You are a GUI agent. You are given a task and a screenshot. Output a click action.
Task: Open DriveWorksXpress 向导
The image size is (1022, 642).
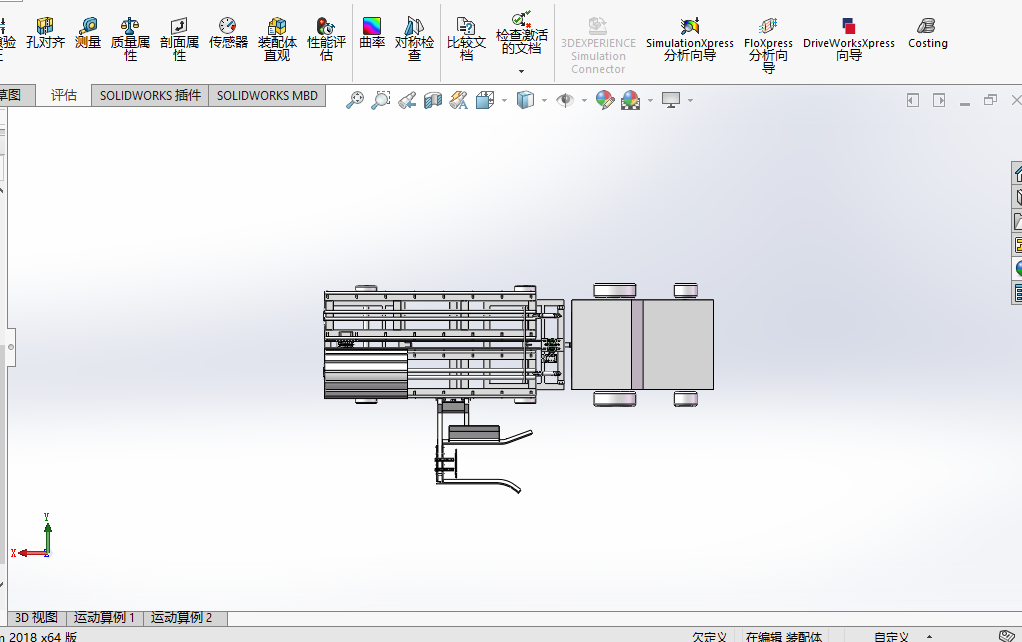pyautogui.click(x=849, y=40)
